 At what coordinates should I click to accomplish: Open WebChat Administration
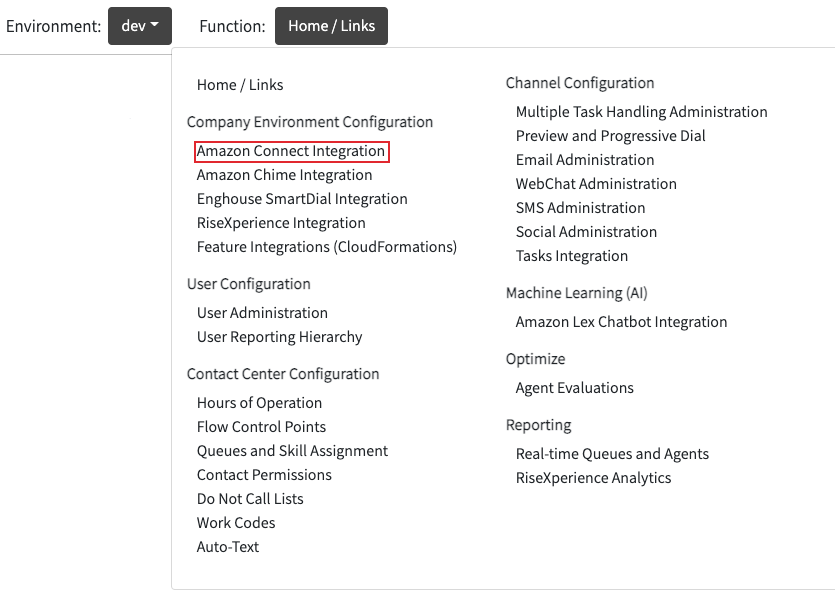pos(596,184)
